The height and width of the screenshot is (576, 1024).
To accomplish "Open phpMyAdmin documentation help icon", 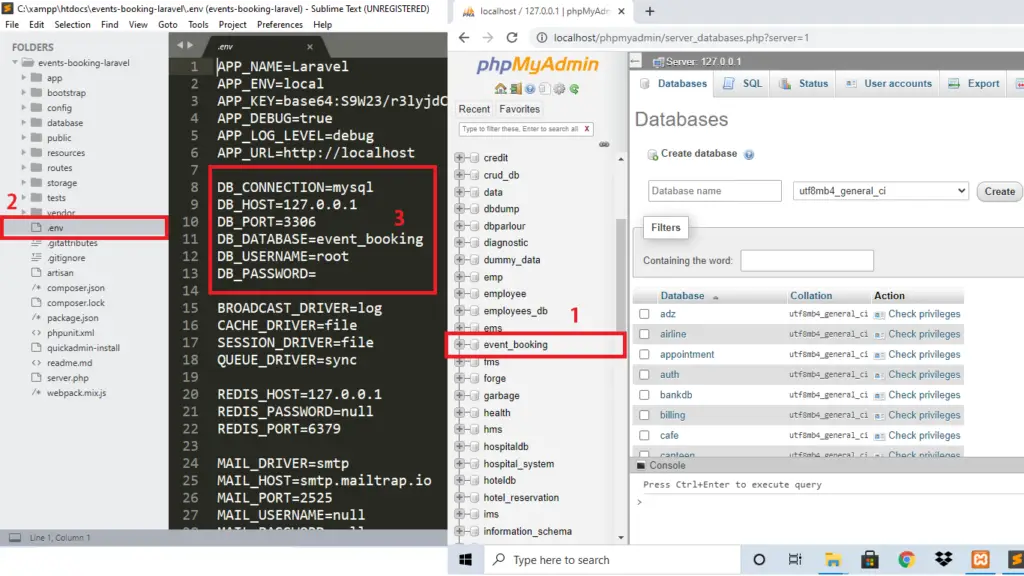I will click(530, 89).
